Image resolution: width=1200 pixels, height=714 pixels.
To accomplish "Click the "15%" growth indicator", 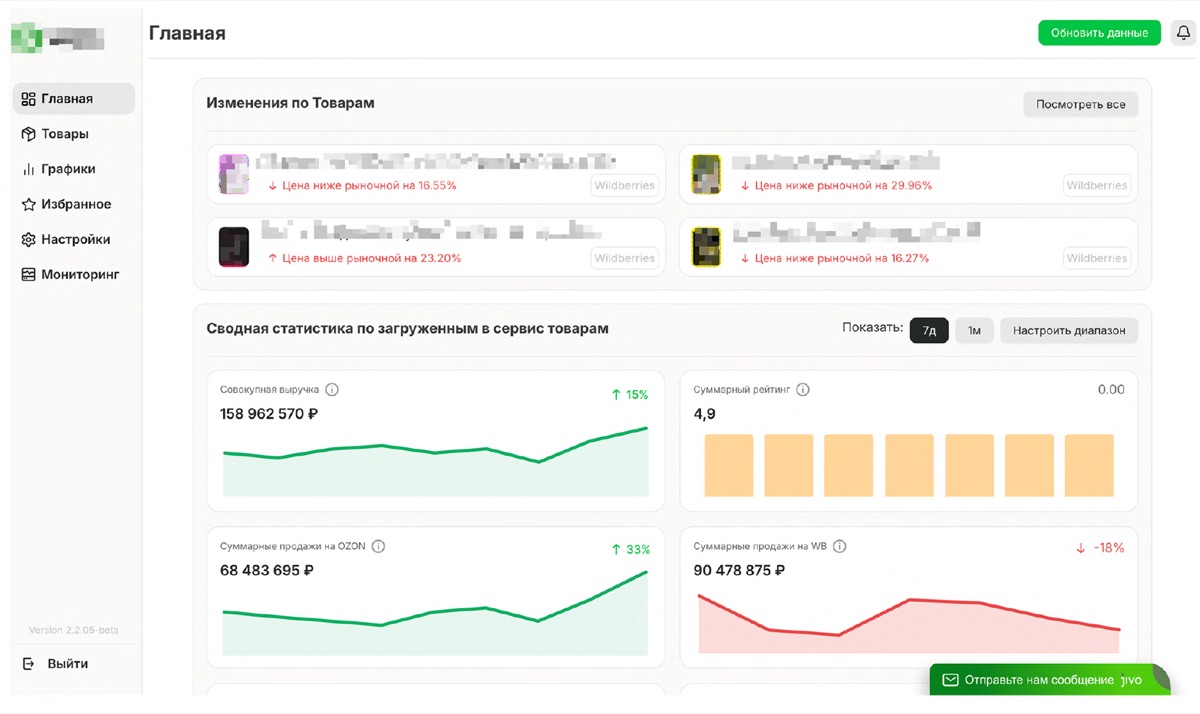I will [x=629, y=394].
